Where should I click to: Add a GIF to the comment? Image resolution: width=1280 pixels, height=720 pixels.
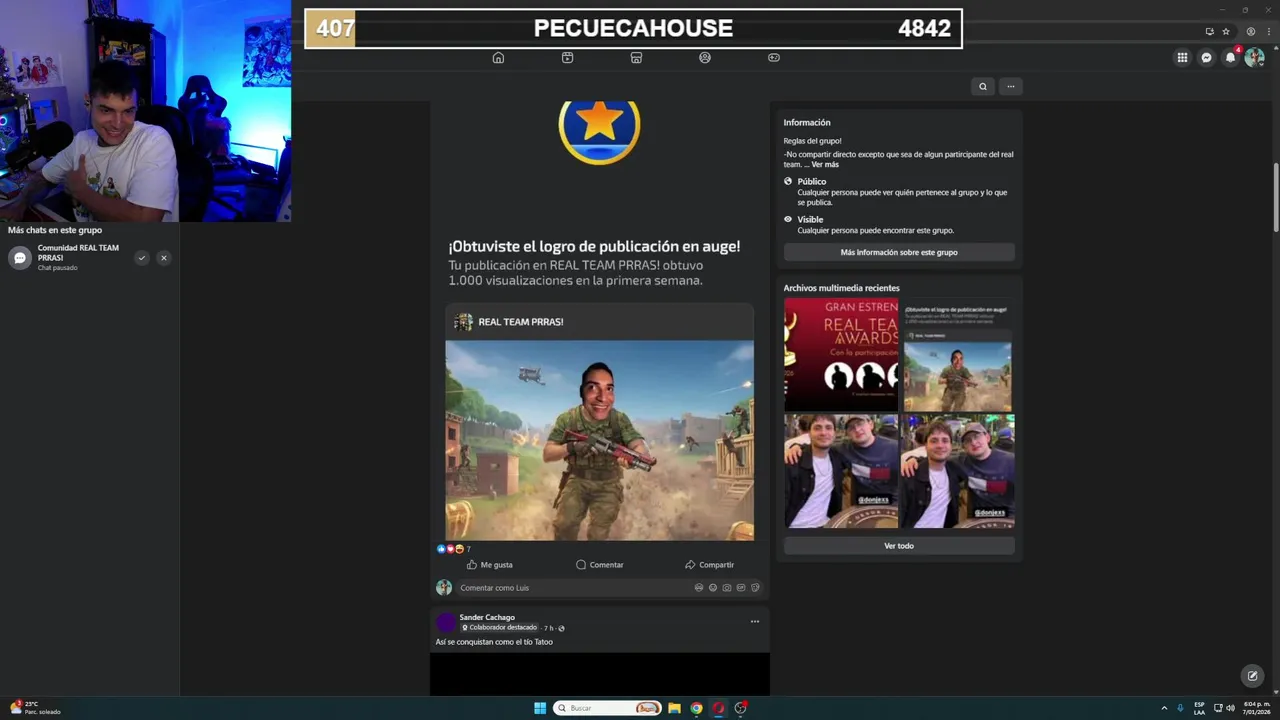pos(741,588)
